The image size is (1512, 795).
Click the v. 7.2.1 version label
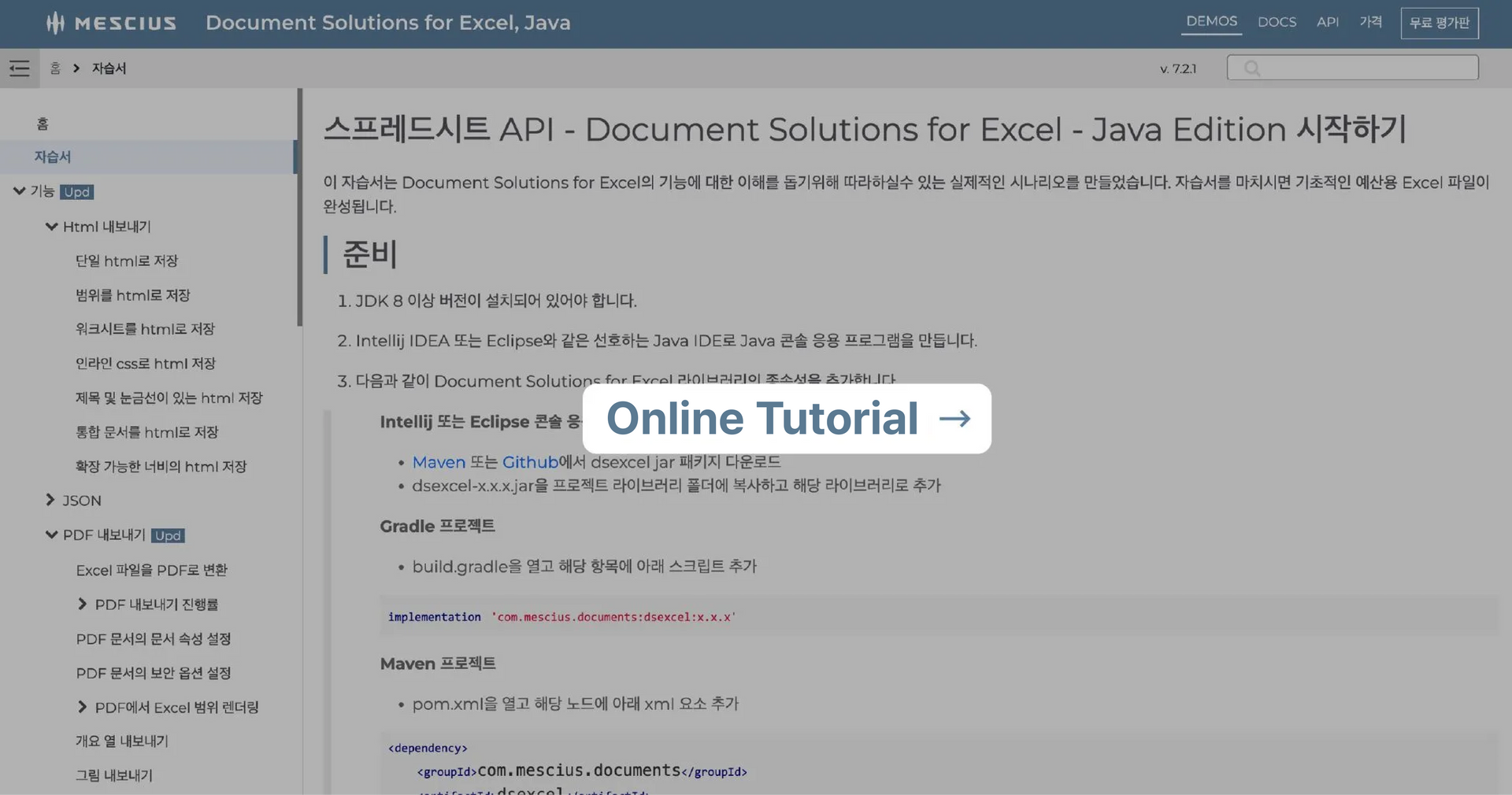coord(1178,68)
